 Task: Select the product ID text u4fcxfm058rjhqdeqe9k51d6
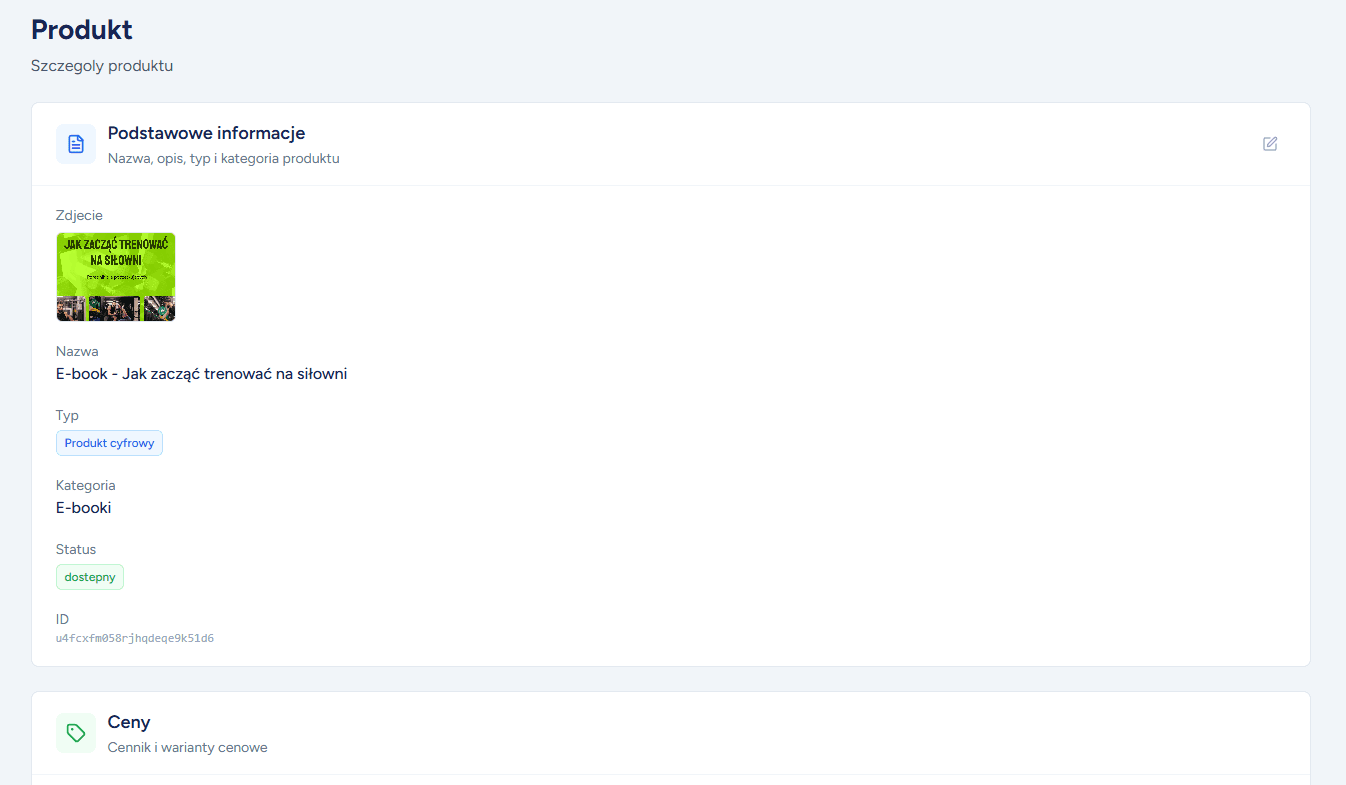(x=134, y=638)
